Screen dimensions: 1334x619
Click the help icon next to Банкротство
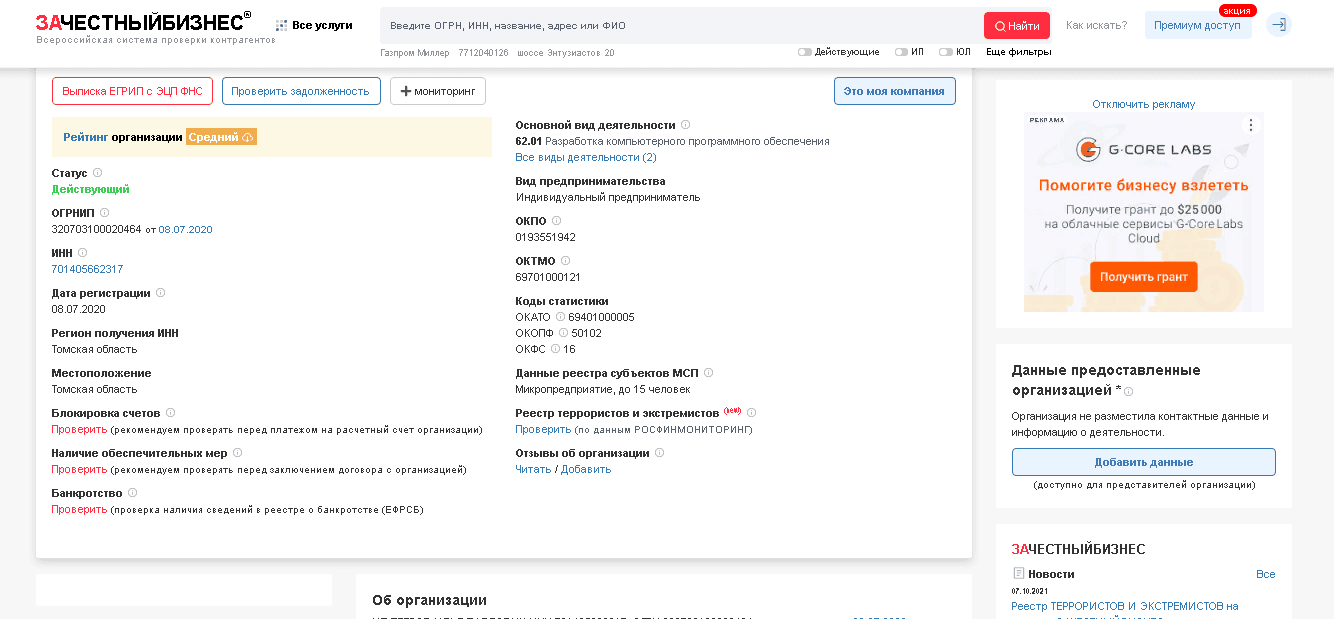click(x=132, y=493)
